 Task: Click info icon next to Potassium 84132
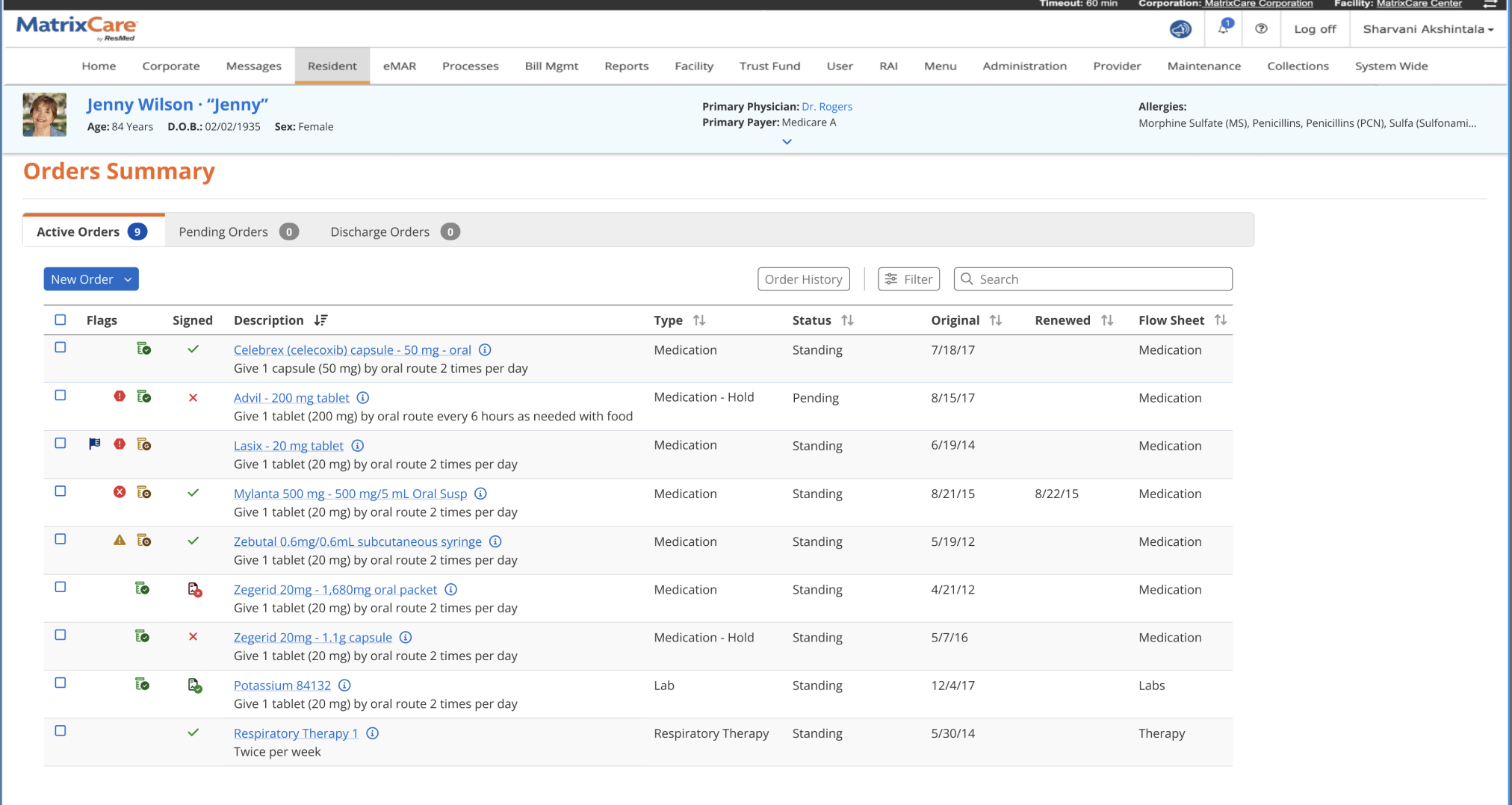[344, 685]
